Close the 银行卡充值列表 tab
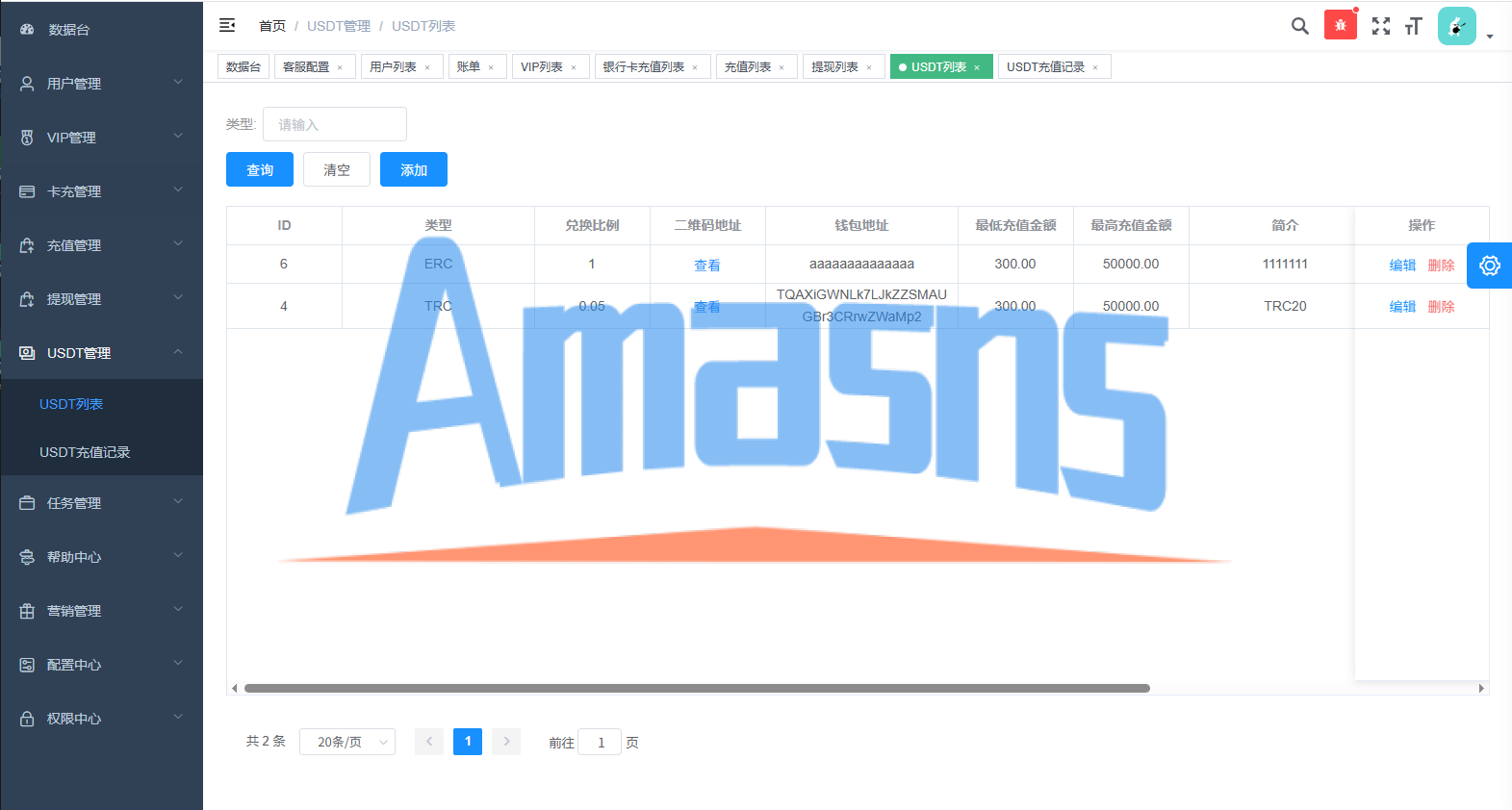Viewport: 1512px width, 810px height. [695, 67]
